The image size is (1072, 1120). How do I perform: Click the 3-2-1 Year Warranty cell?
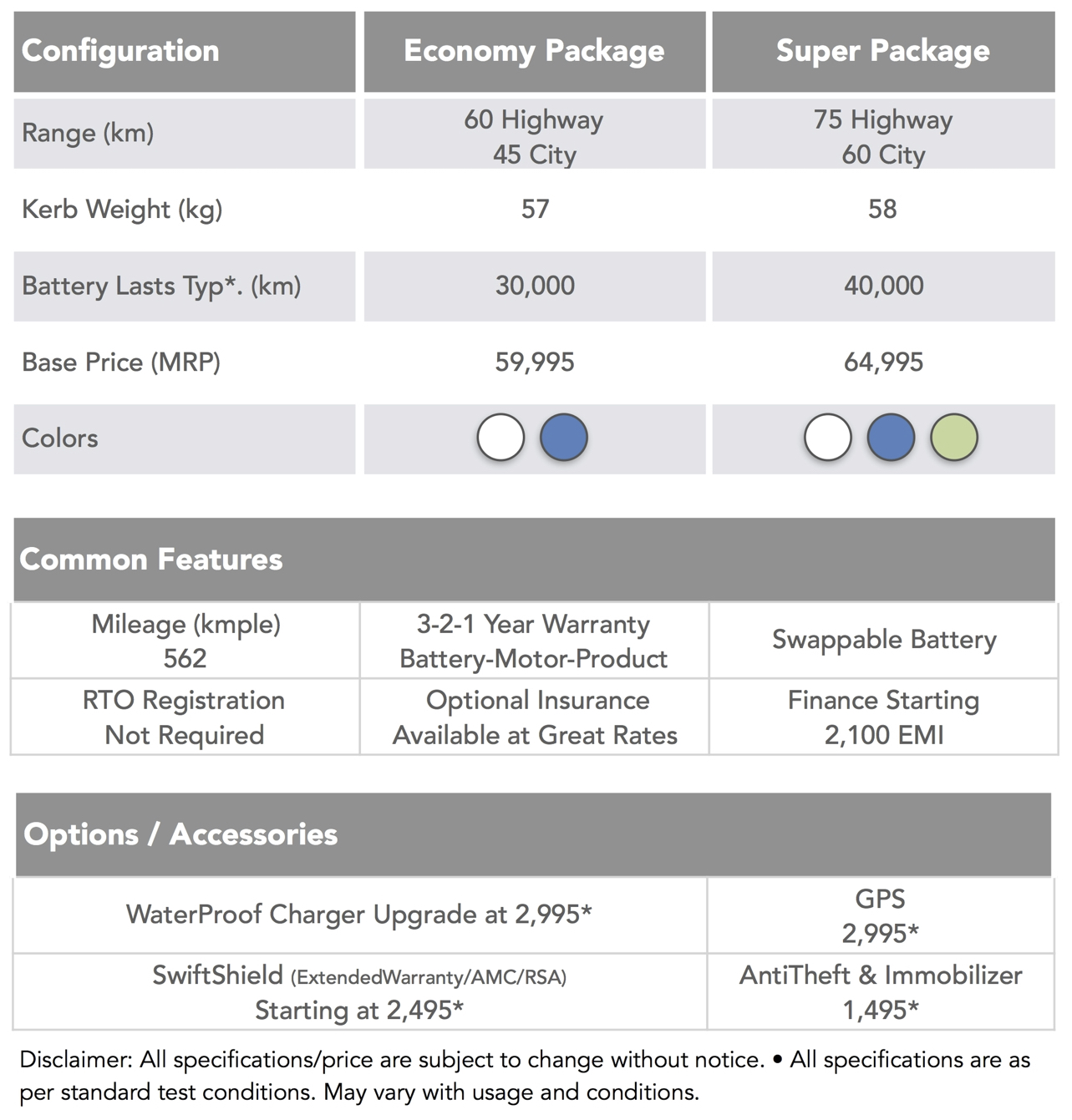(x=535, y=640)
